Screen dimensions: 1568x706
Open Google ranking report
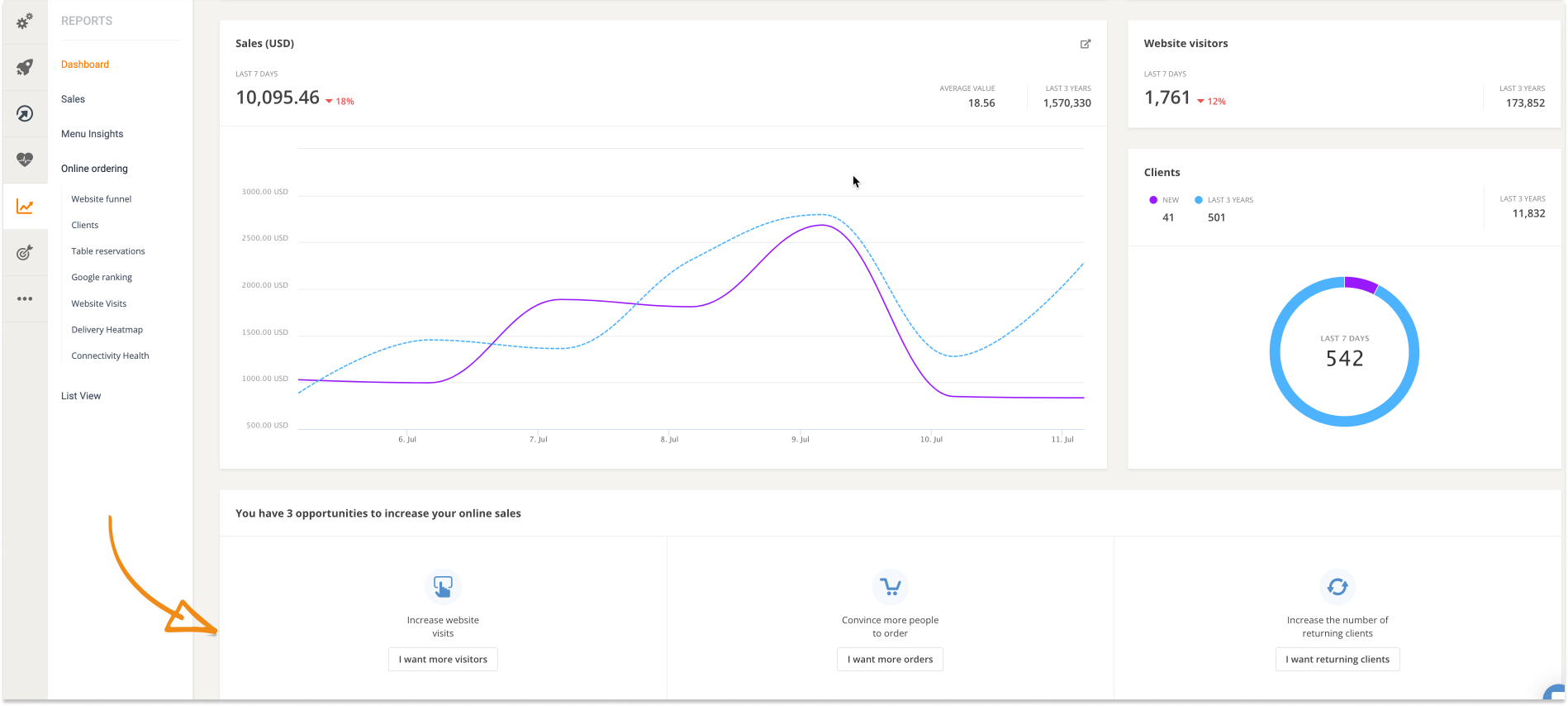[102, 278]
